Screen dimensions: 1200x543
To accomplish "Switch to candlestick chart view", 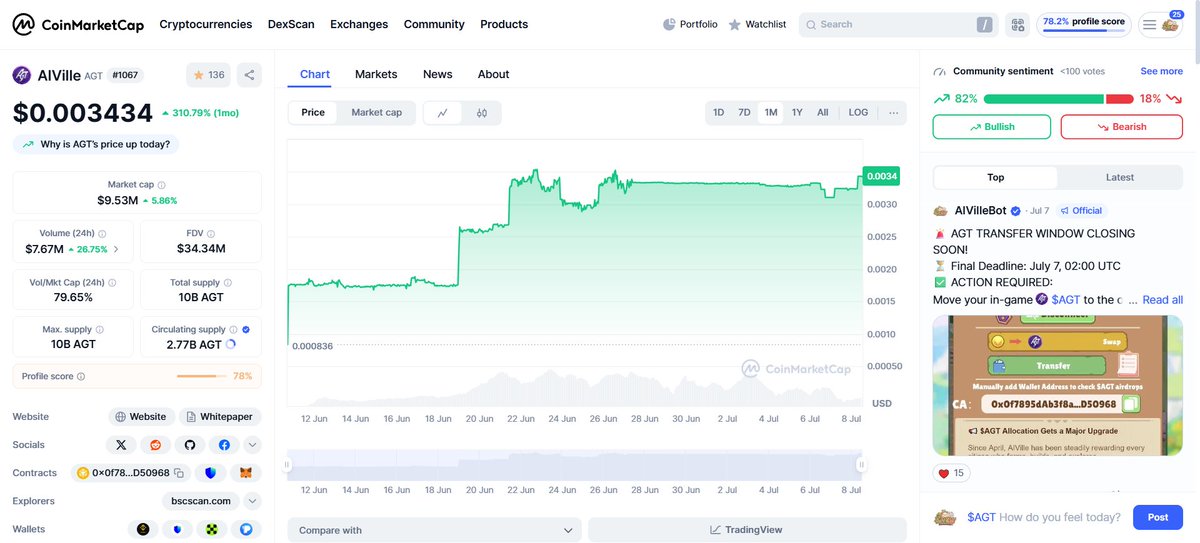I will coord(481,113).
